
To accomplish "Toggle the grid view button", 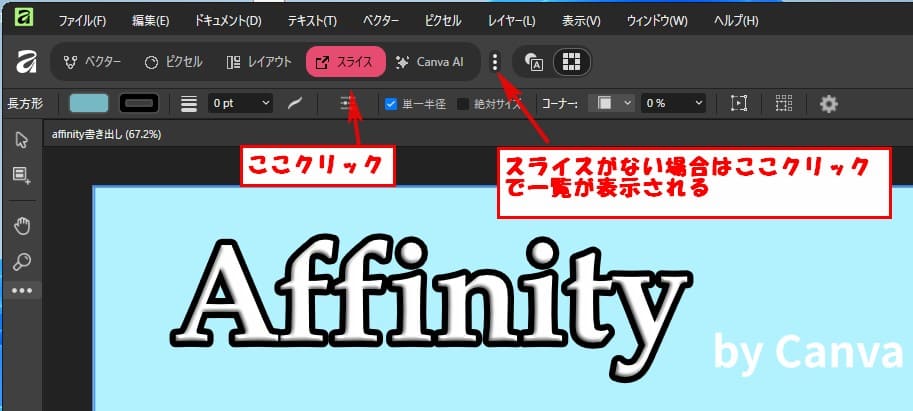I will click(571, 62).
